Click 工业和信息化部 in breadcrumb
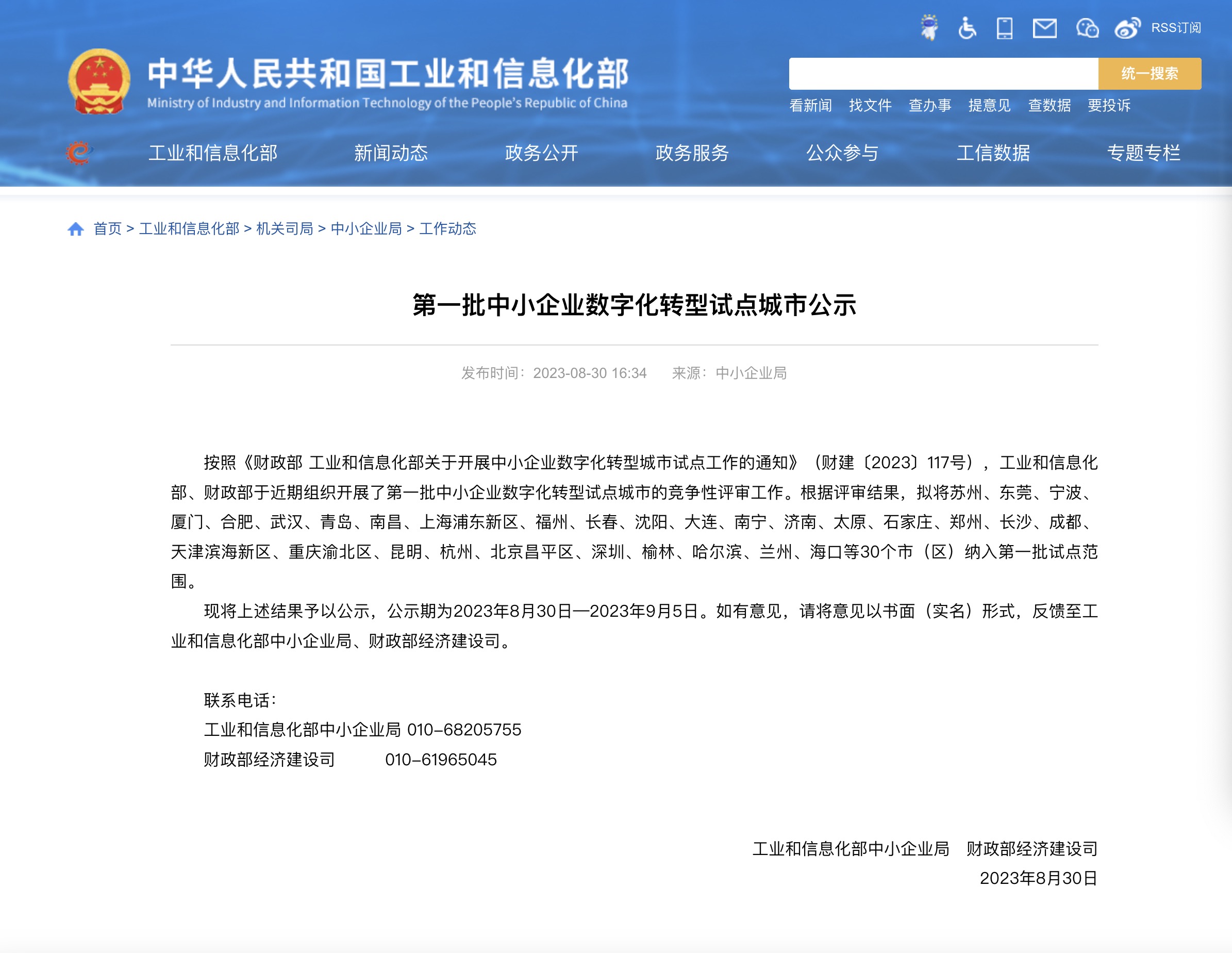The height and width of the screenshot is (953, 1232). (x=189, y=228)
